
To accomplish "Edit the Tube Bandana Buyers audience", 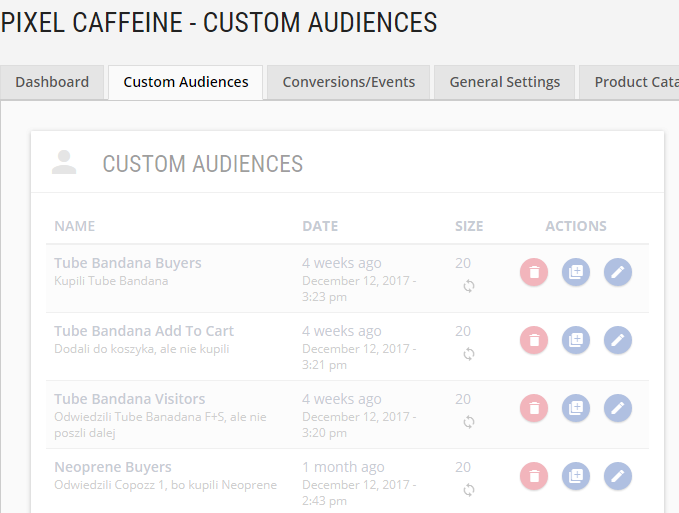I will tap(618, 272).
